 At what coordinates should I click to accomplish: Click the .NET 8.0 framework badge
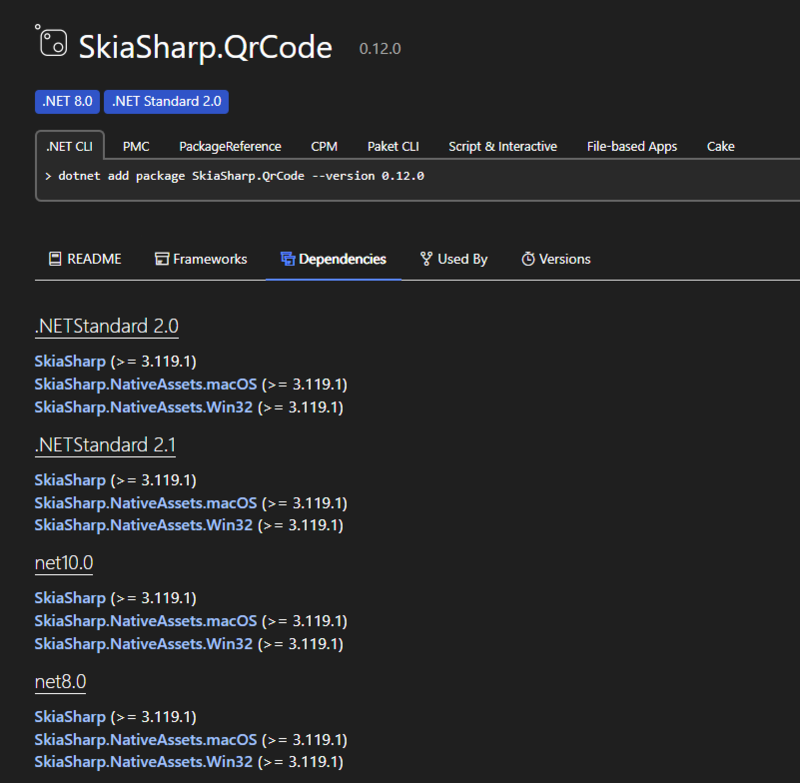click(67, 101)
